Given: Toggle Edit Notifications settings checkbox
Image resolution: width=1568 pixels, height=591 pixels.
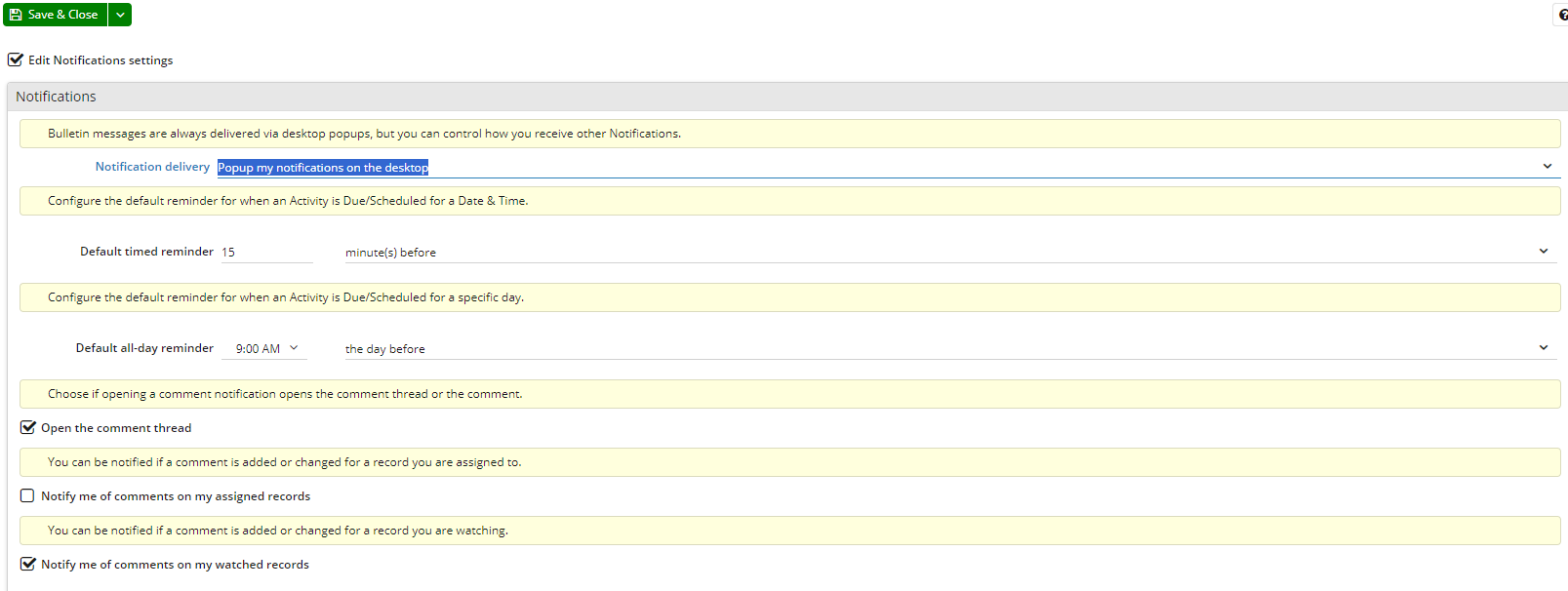Looking at the screenshot, I should pos(16,59).
